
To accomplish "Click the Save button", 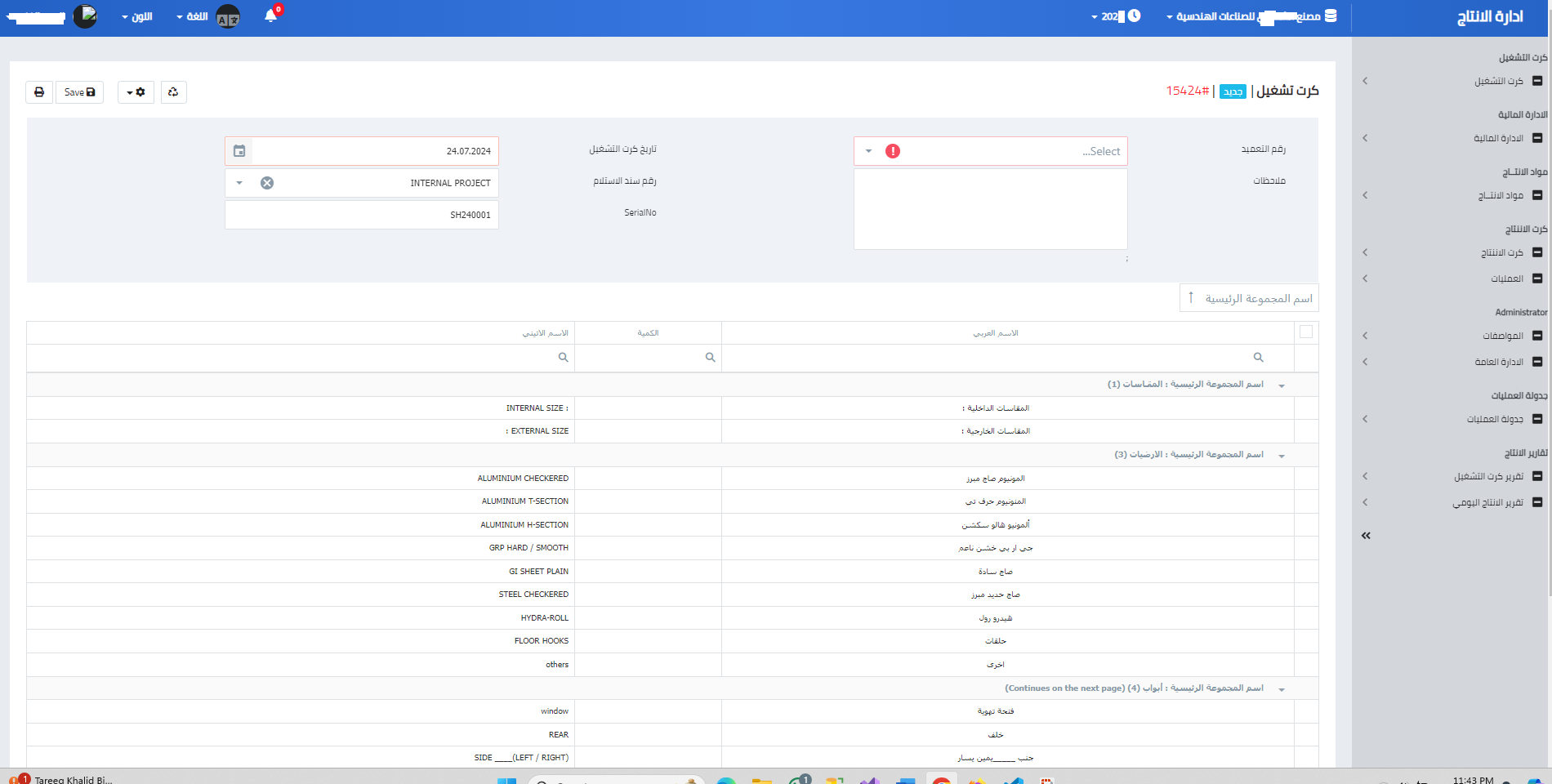I will (x=79, y=92).
